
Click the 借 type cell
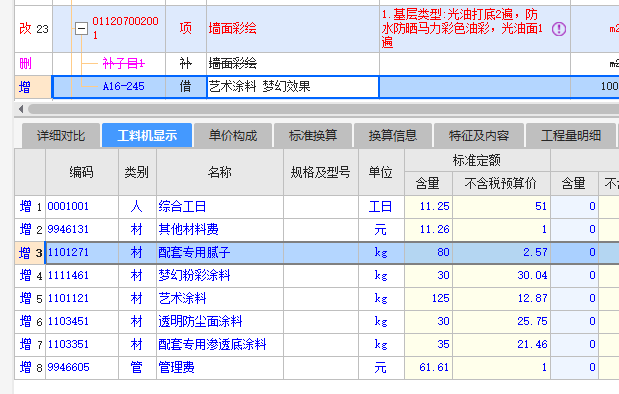(x=186, y=86)
